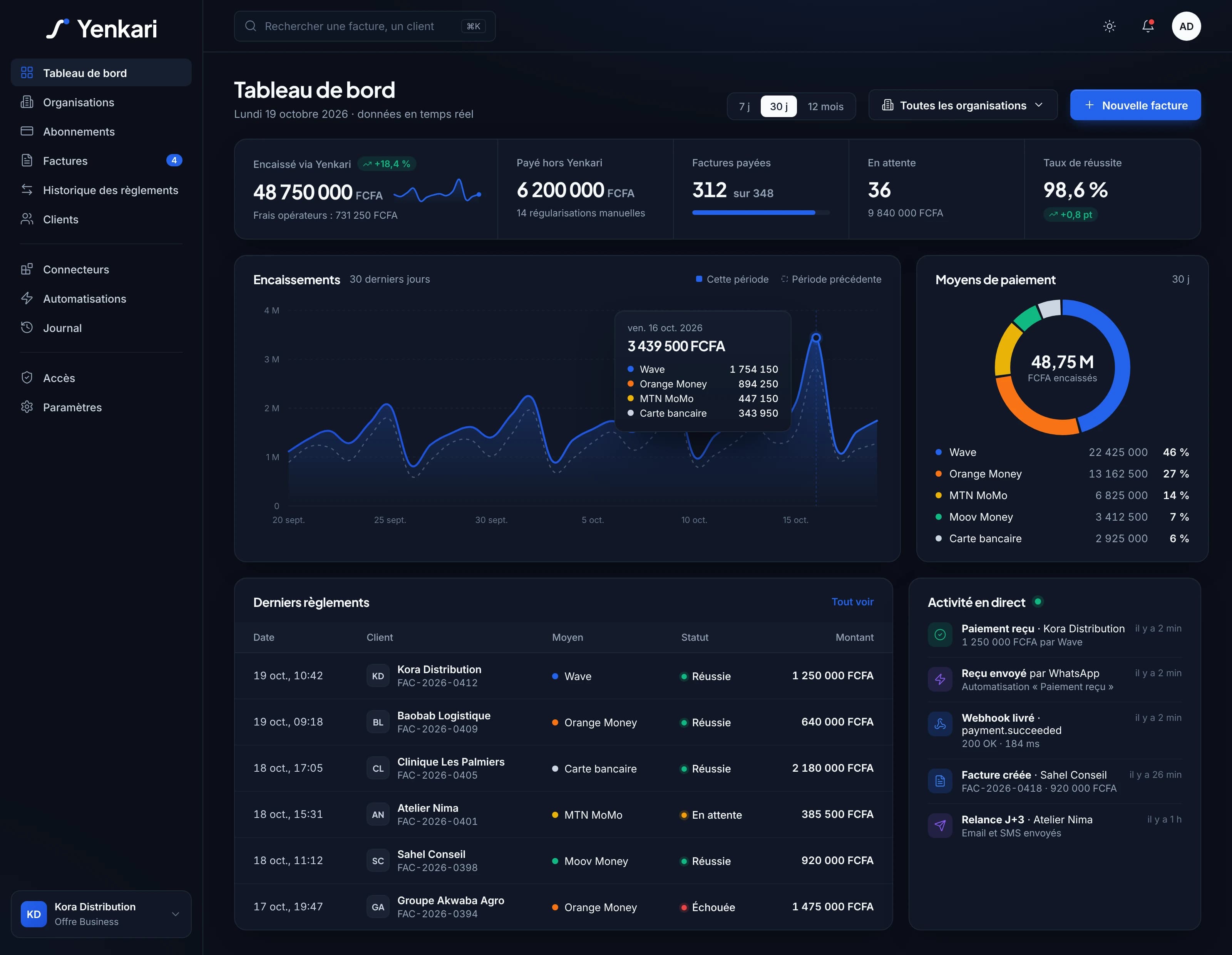Image resolution: width=1232 pixels, height=955 pixels.
Task: Open notifications bell icon
Action: coord(1147,27)
